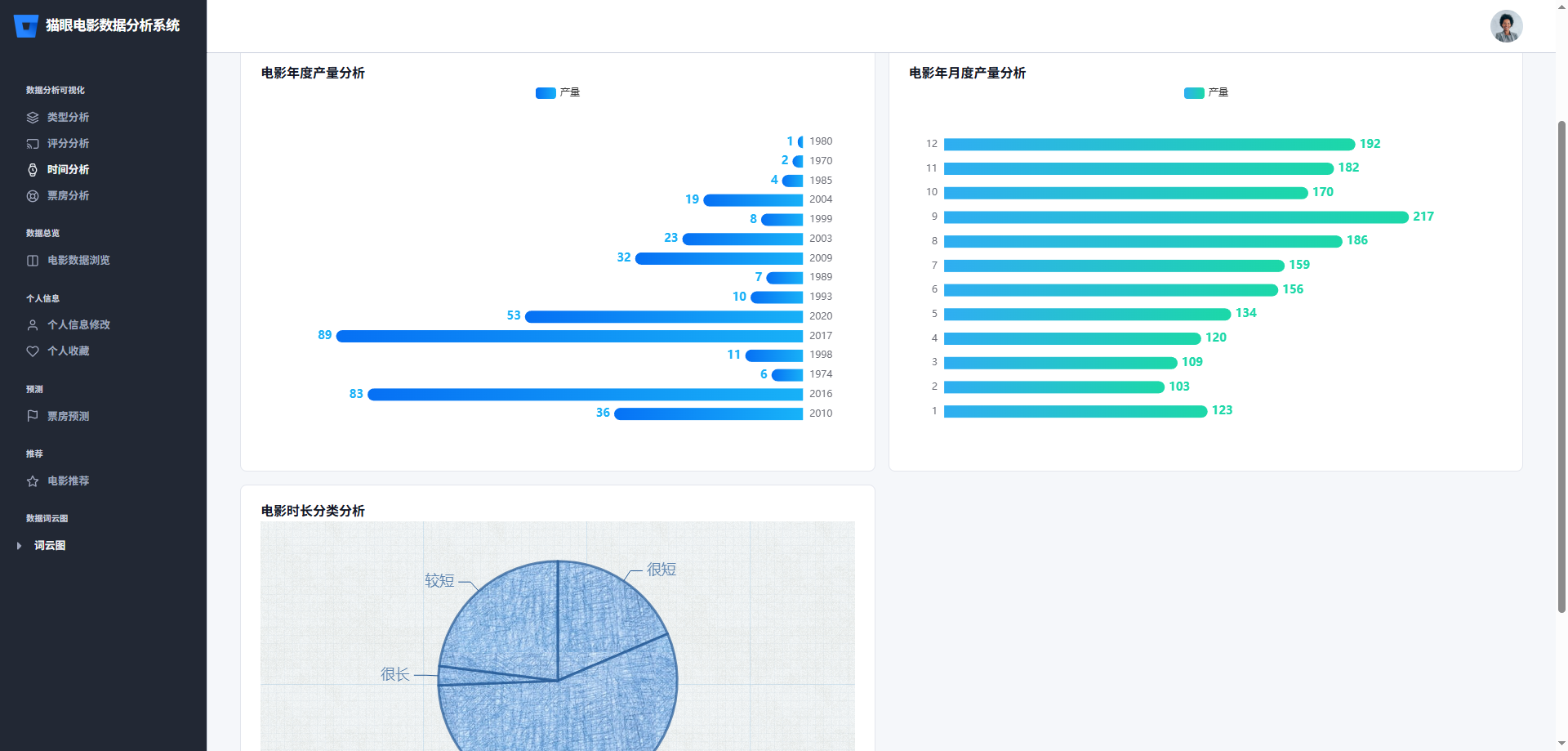Toggle 产量 legend in yearly production chart

pyautogui.click(x=557, y=93)
